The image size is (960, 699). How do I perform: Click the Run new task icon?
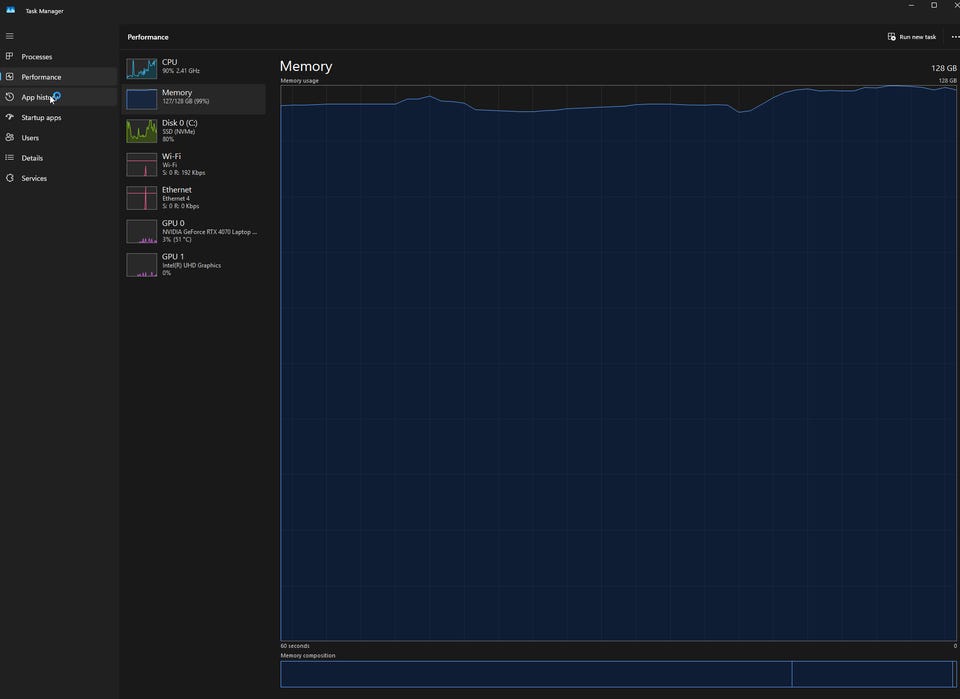(891, 37)
